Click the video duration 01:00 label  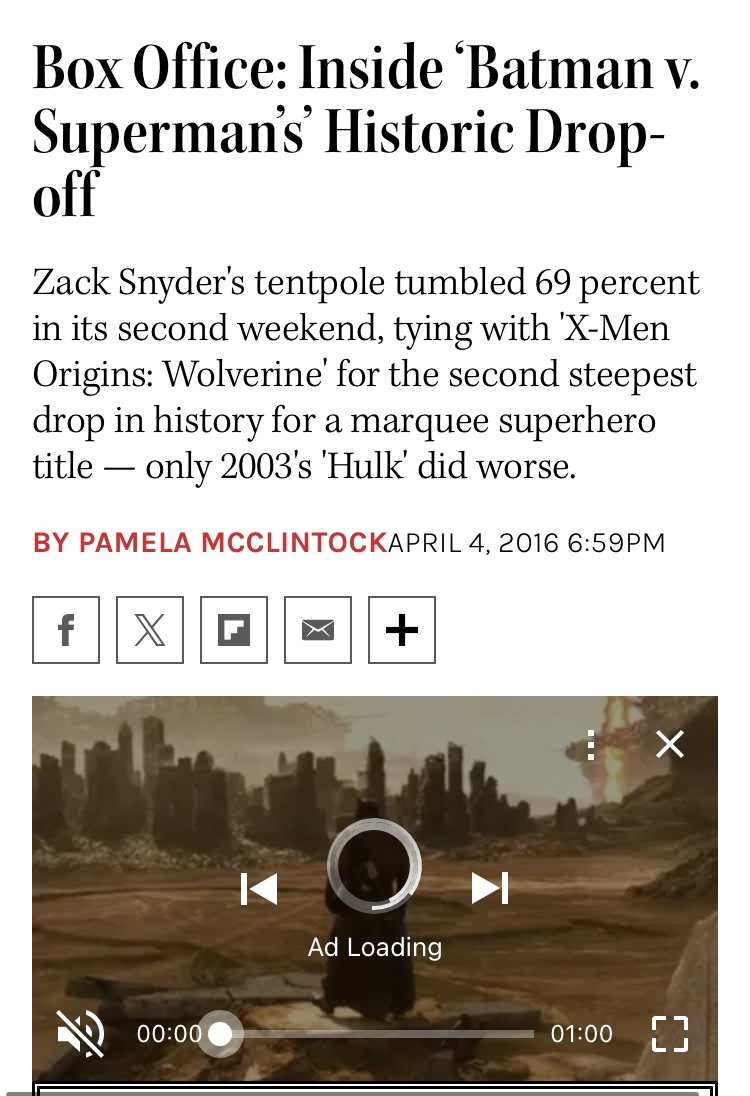pyautogui.click(x=582, y=1034)
